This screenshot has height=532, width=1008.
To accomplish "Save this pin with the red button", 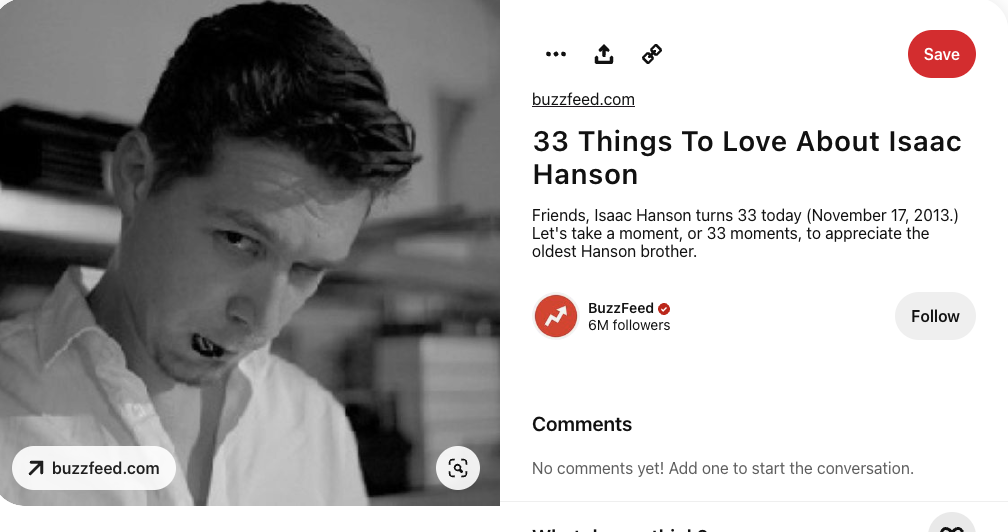I will coord(942,54).
